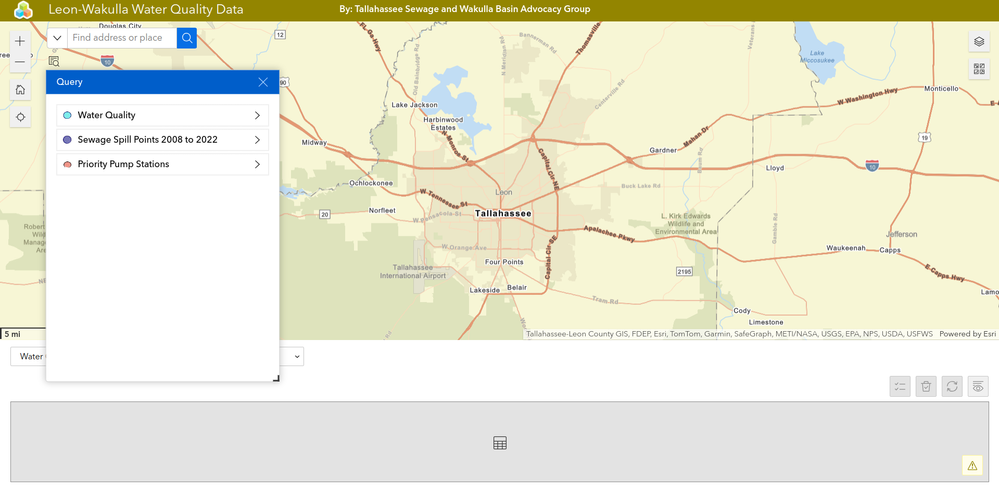Viewport: 999px width, 489px height.
Task: Open search source dropdown arrow
Action: (57, 38)
